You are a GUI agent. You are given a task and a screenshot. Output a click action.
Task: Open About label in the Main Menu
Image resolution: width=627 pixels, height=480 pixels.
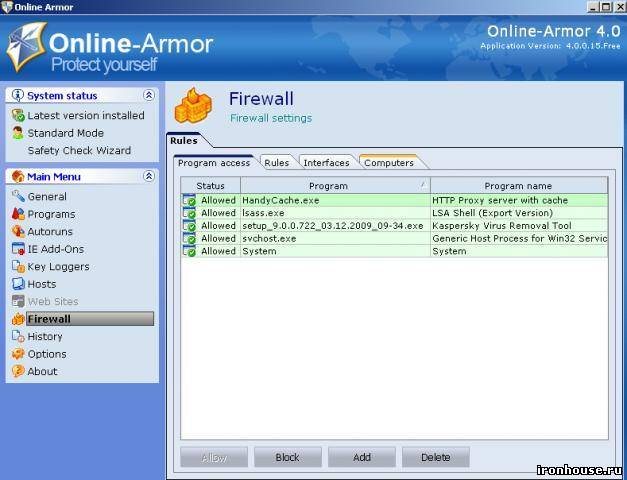click(42, 372)
